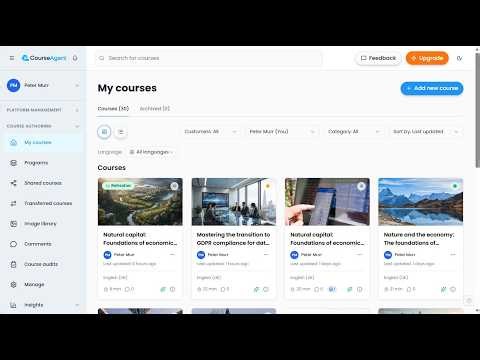The image size is (480, 360).
Task: Click status dot on Nature and the economy thumbnail
Action: 455,186
